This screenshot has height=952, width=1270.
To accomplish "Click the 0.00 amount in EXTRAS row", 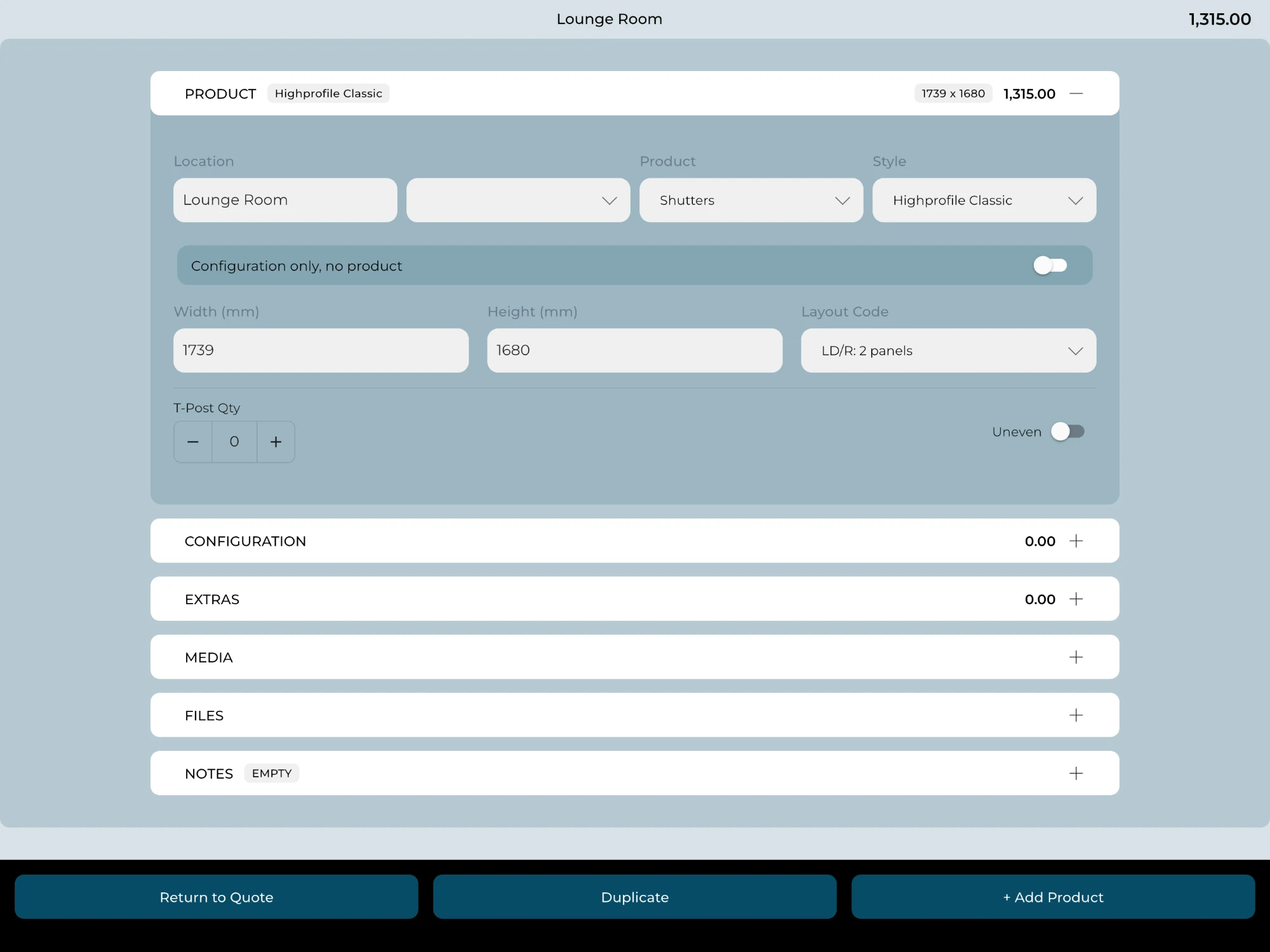I will [1040, 599].
